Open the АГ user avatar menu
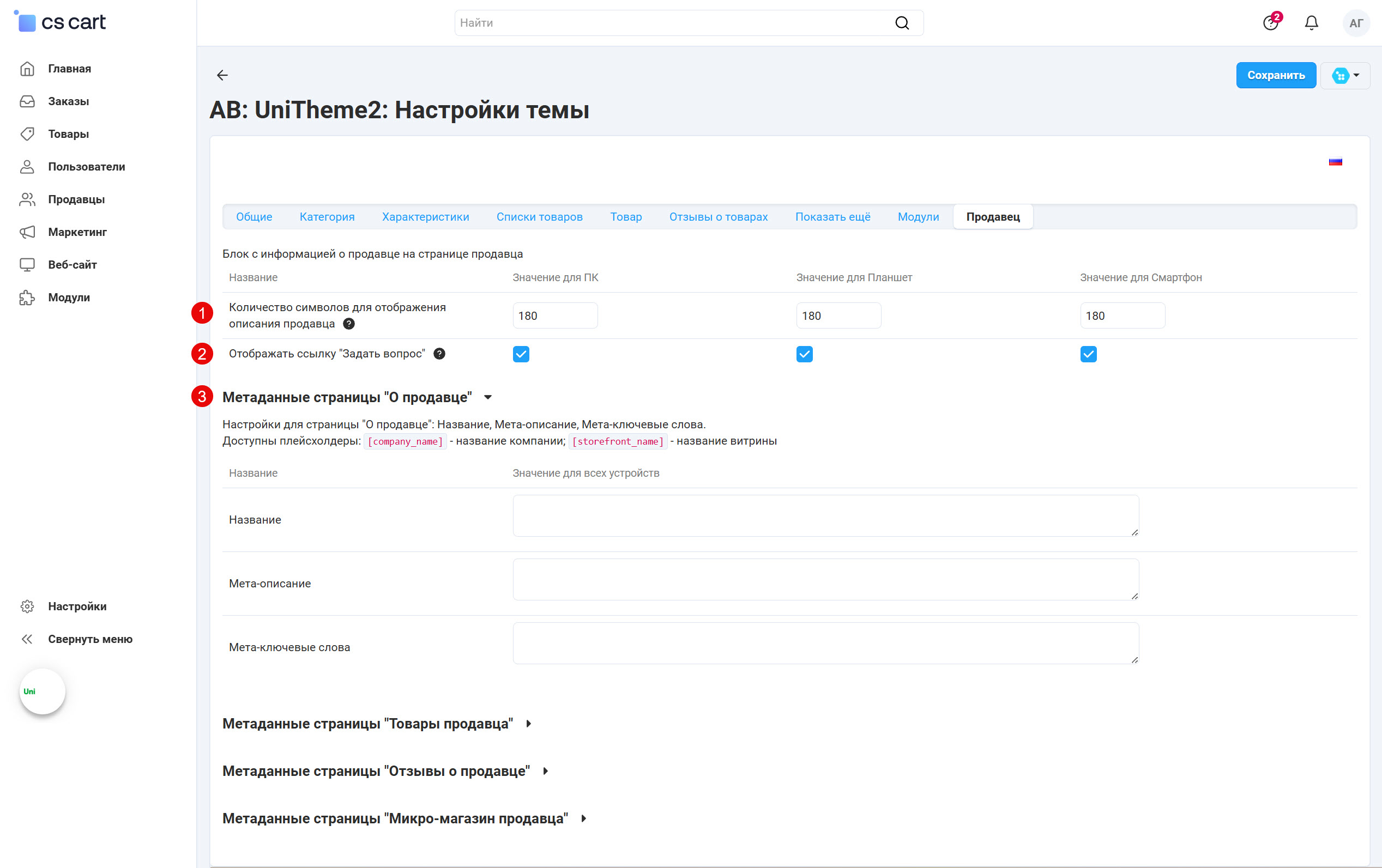The image size is (1382, 868). 1356,23
